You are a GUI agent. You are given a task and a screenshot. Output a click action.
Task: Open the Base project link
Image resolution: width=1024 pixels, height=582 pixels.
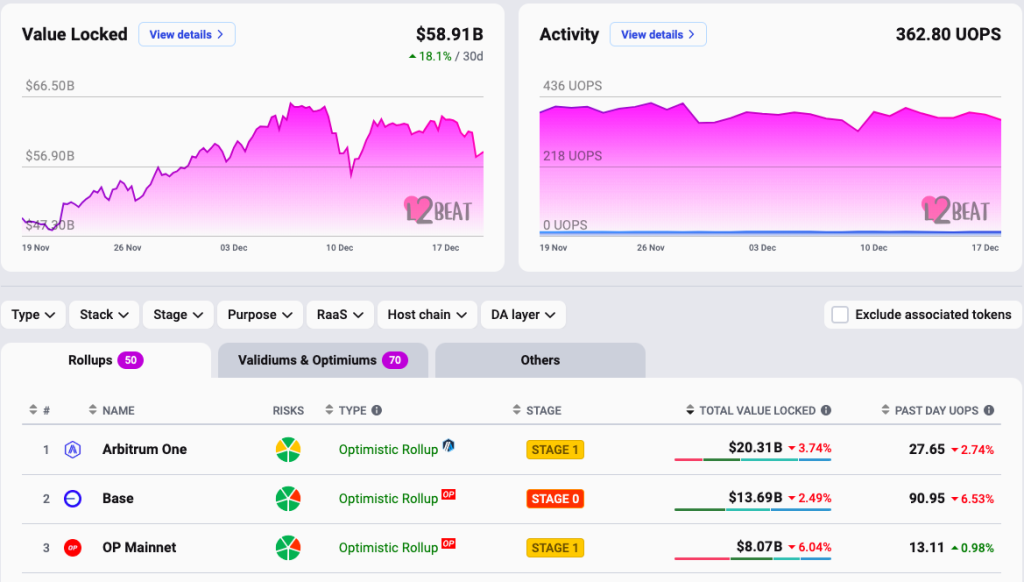pyautogui.click(x=118, y=498)
